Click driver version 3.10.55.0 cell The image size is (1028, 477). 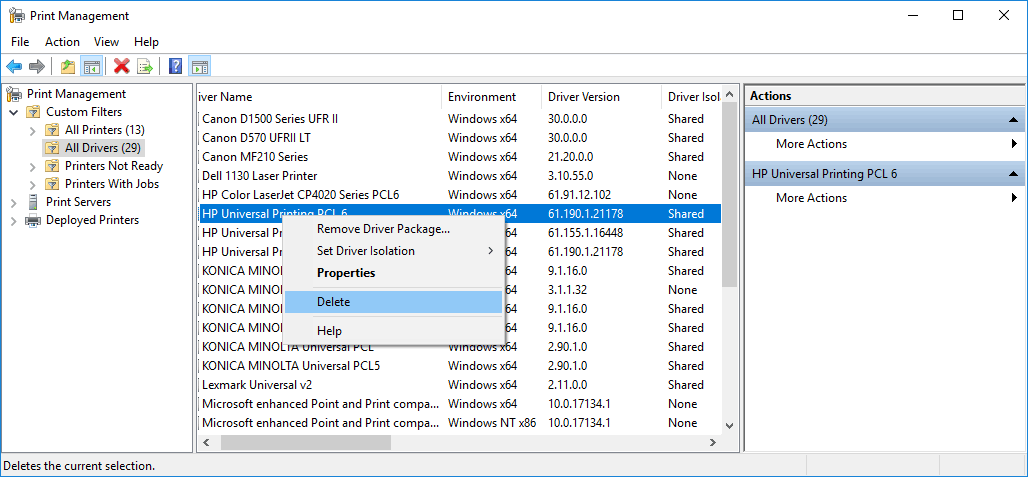pos(570,176)
